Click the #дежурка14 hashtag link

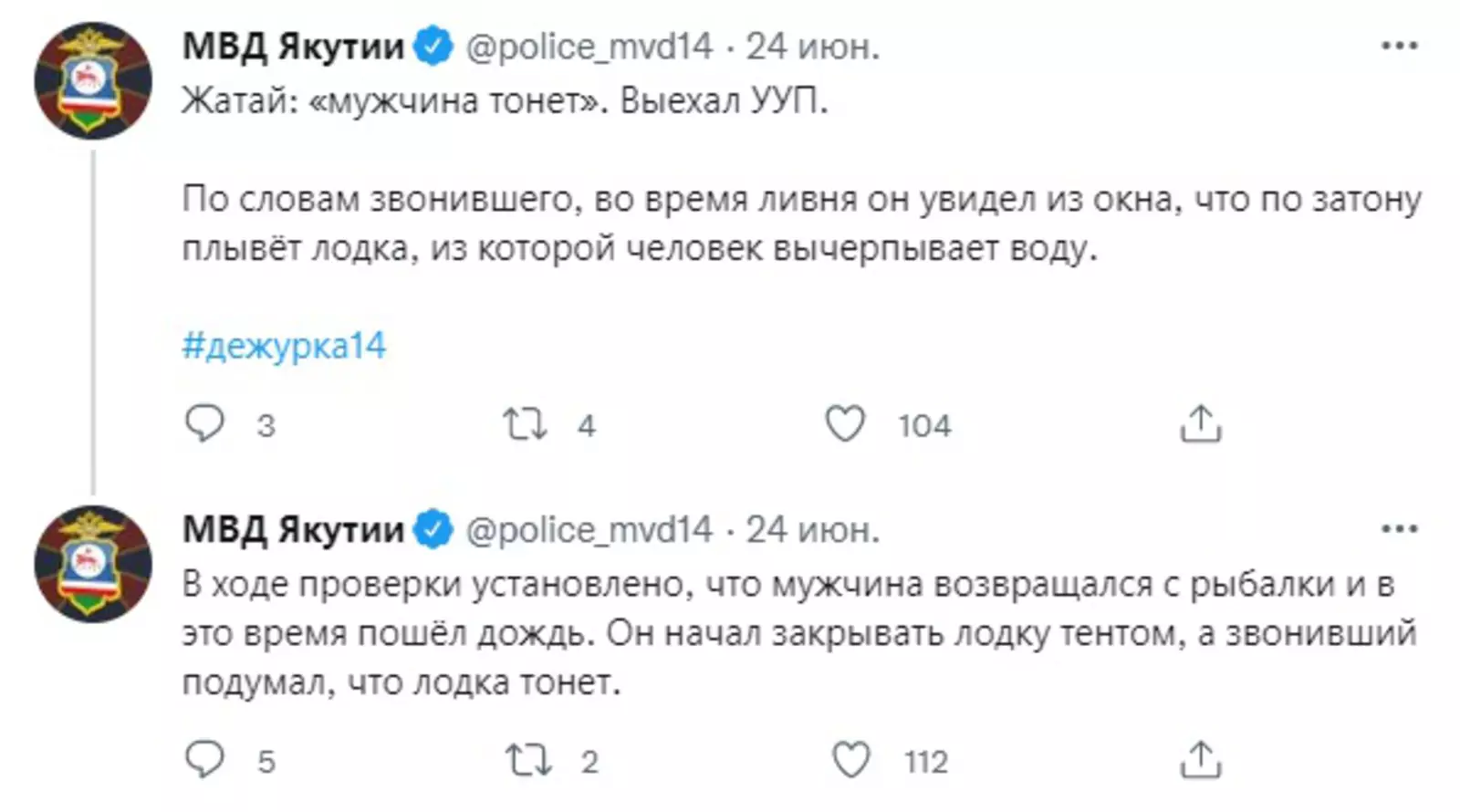coord(284,346)
